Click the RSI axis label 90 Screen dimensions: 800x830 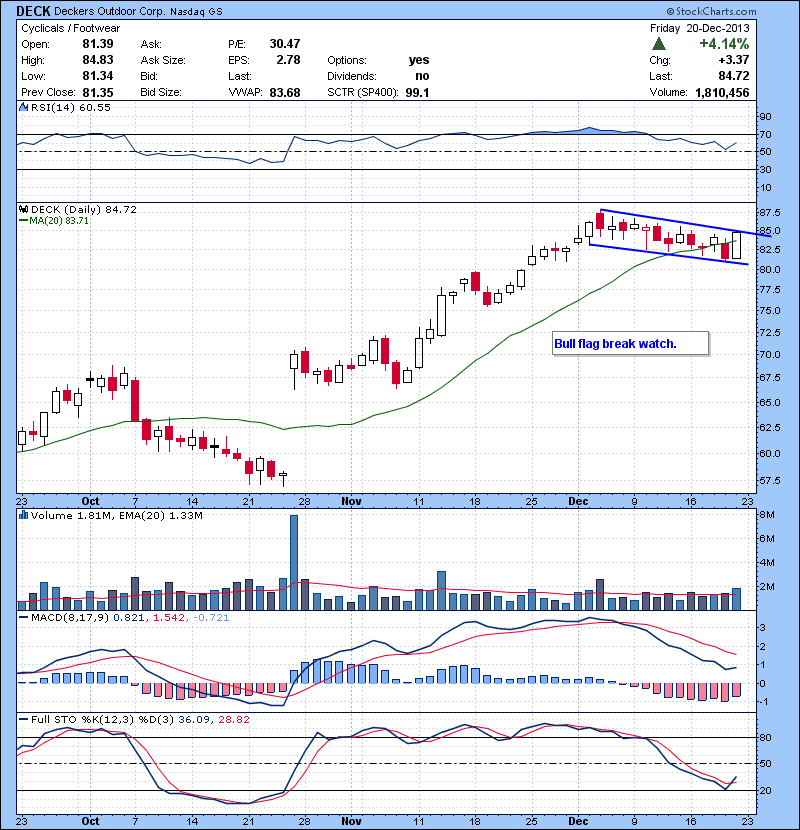[x=765, y=116]
